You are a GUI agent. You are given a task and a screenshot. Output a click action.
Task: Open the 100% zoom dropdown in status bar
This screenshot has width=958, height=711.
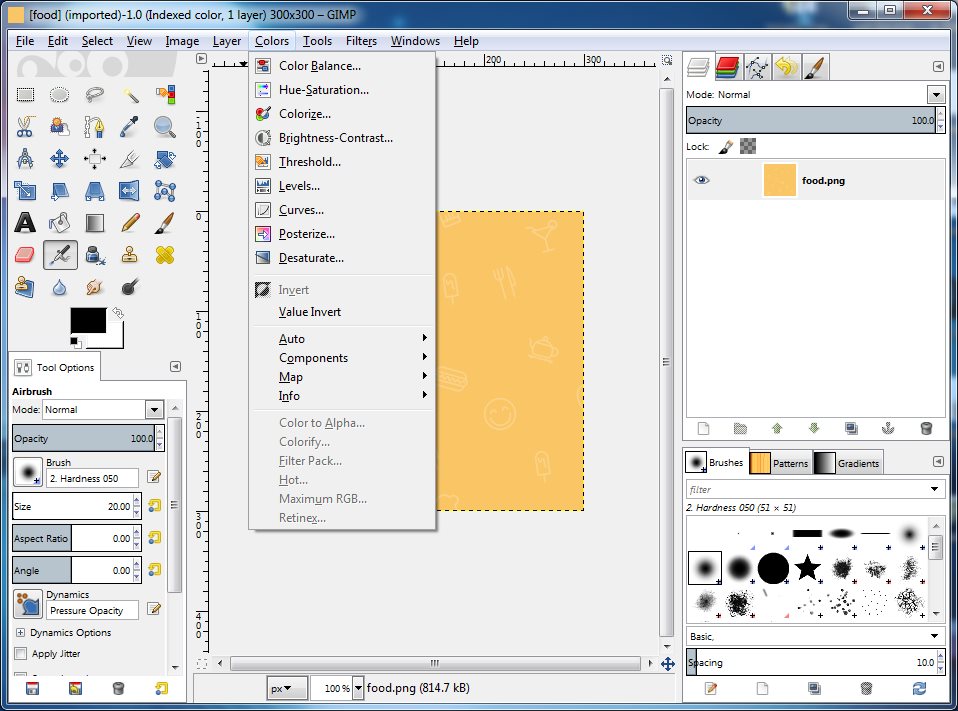[x=358, y=688]
